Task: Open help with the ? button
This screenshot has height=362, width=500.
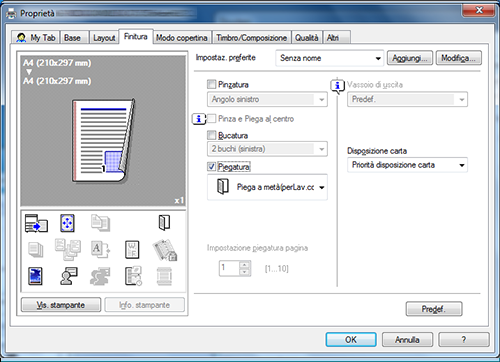Action: pos(464,339)
